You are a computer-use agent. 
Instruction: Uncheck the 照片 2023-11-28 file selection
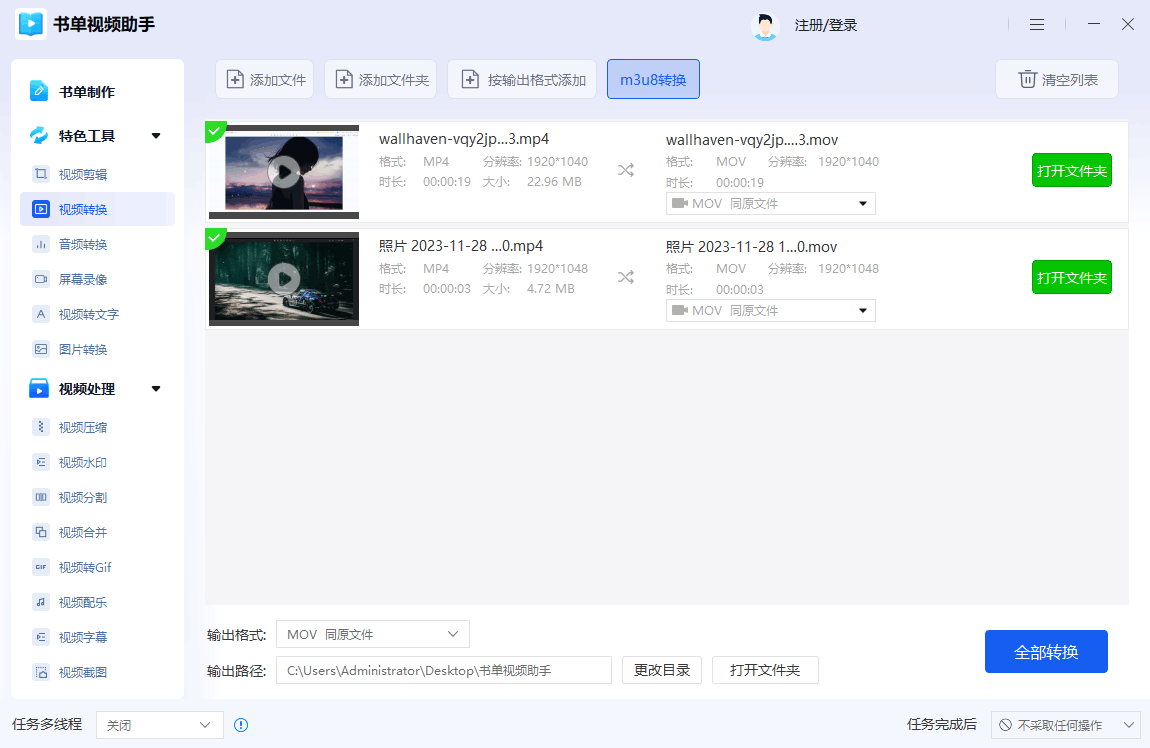tap(214, 238)
